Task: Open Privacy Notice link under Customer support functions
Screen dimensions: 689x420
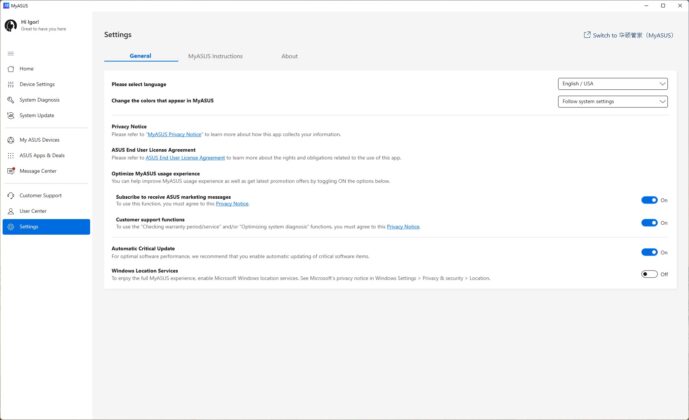Action: click(x=403, y=227)
